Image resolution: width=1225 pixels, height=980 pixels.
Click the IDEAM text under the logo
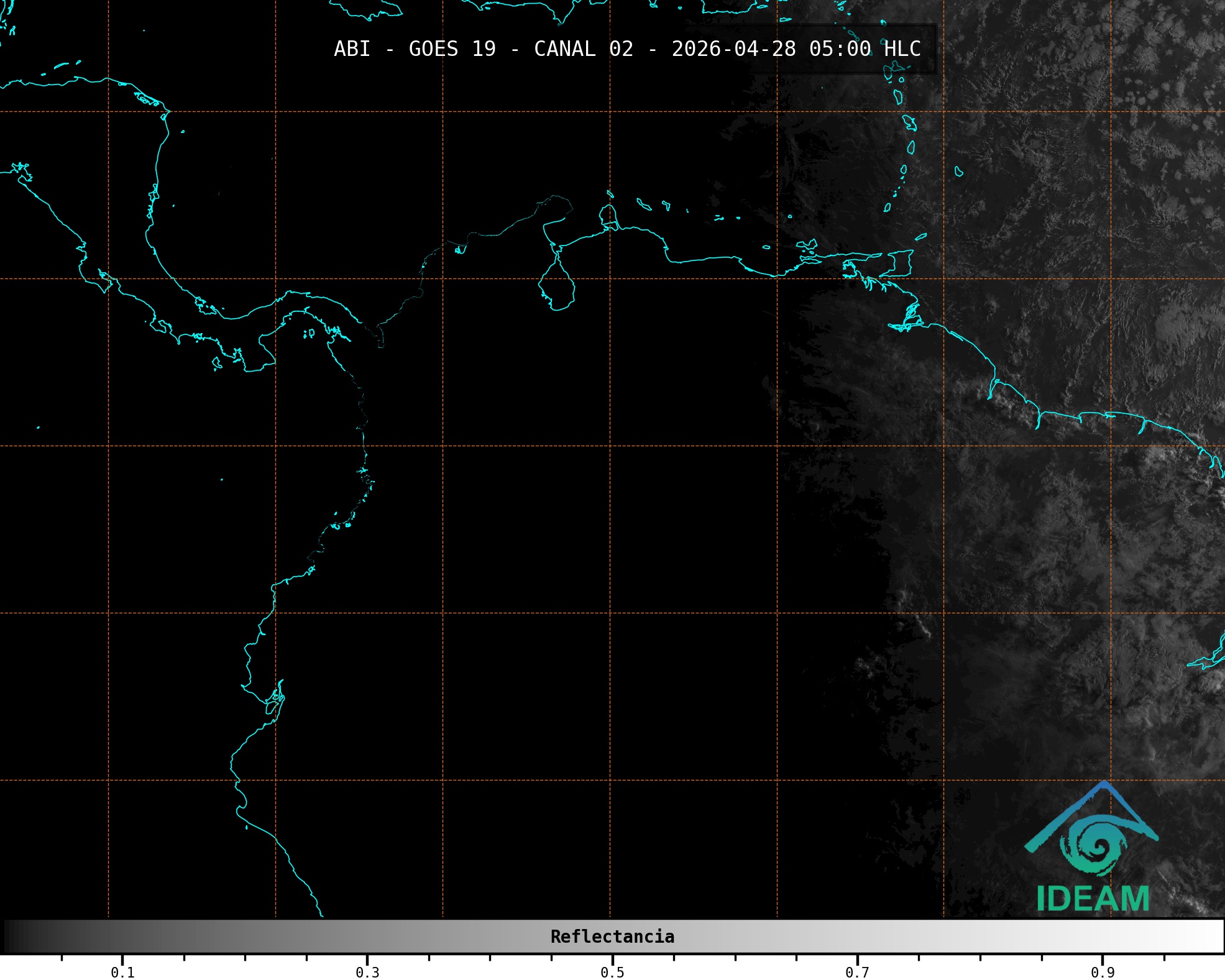point(1093,899)
